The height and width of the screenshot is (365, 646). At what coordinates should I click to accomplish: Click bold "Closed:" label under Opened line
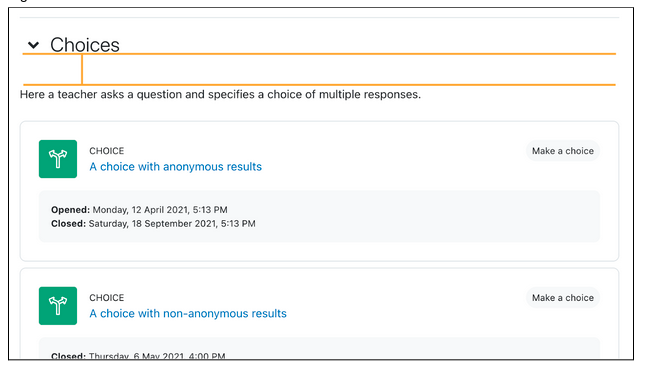(x=68, y=224)
